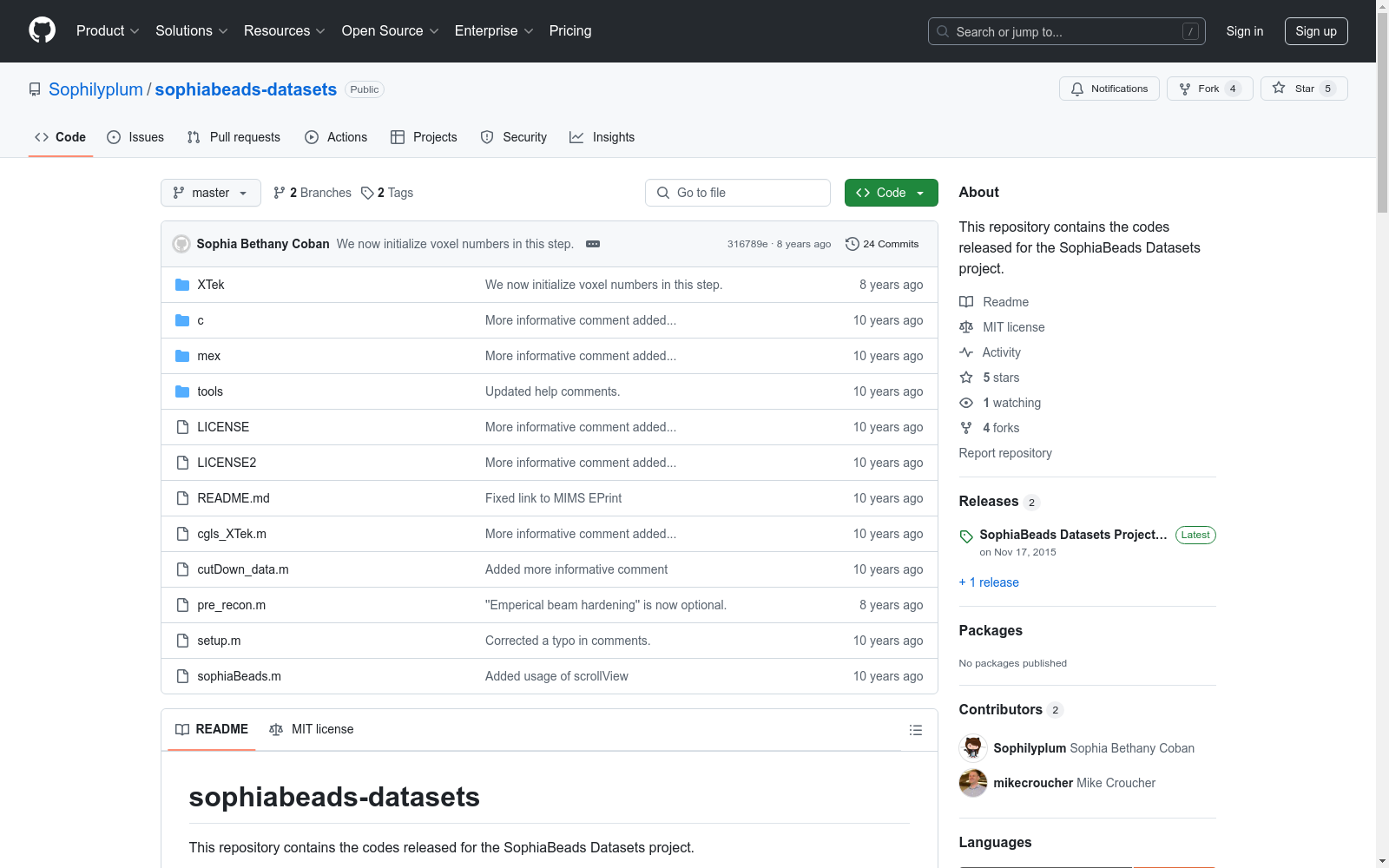Open mikecroucher contributor avatar

click(973, 783)
